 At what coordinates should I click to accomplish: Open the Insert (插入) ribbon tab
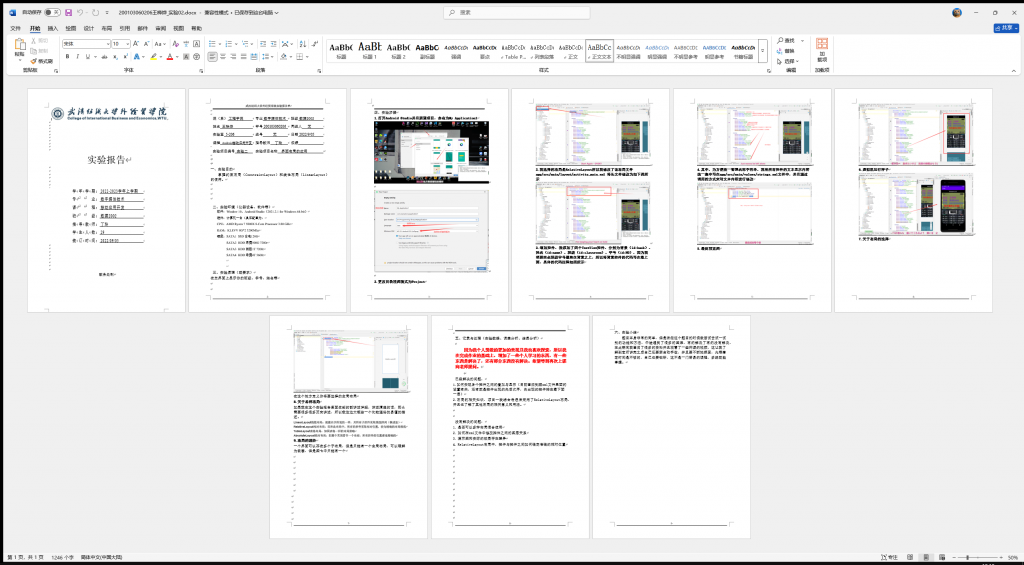coord(53,29)
